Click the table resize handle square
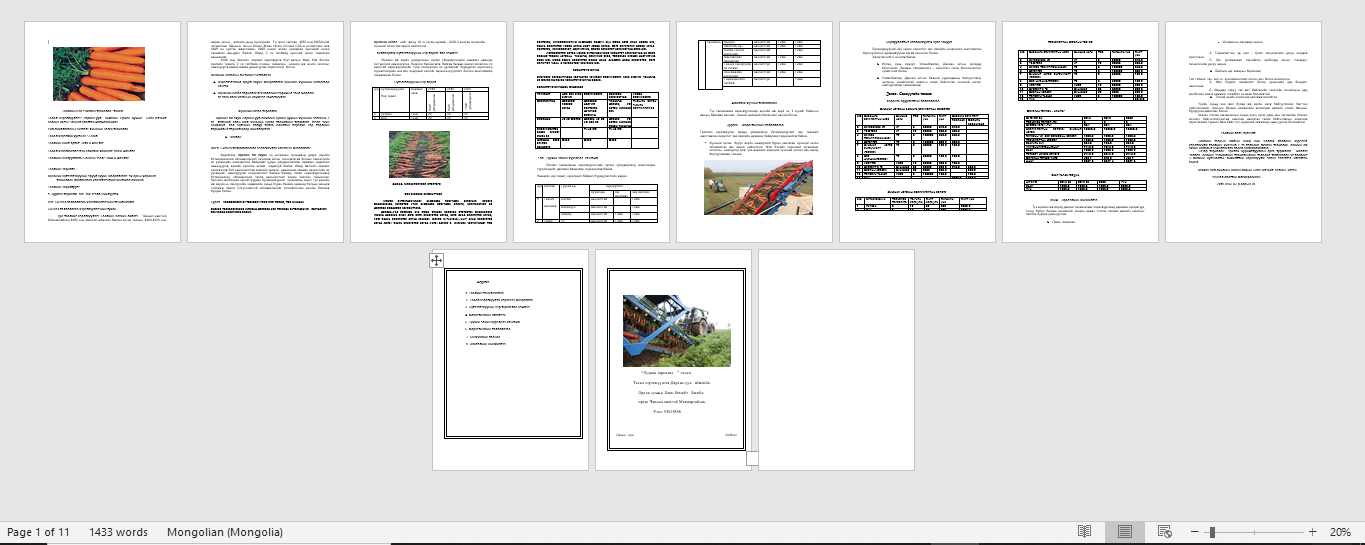1365x545 pixels. click(753, 459)
